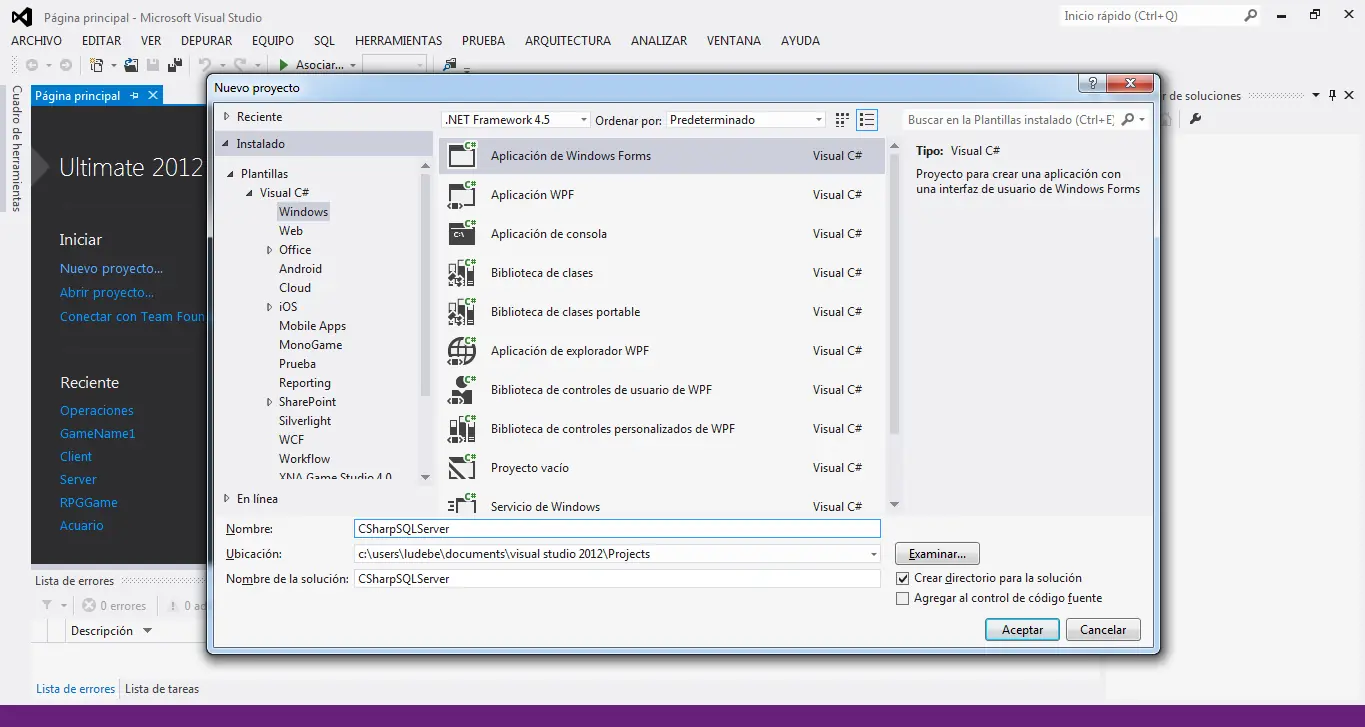
Task: Open the Ordenar por Predeterminado dropdown
Action: point(819,120)
